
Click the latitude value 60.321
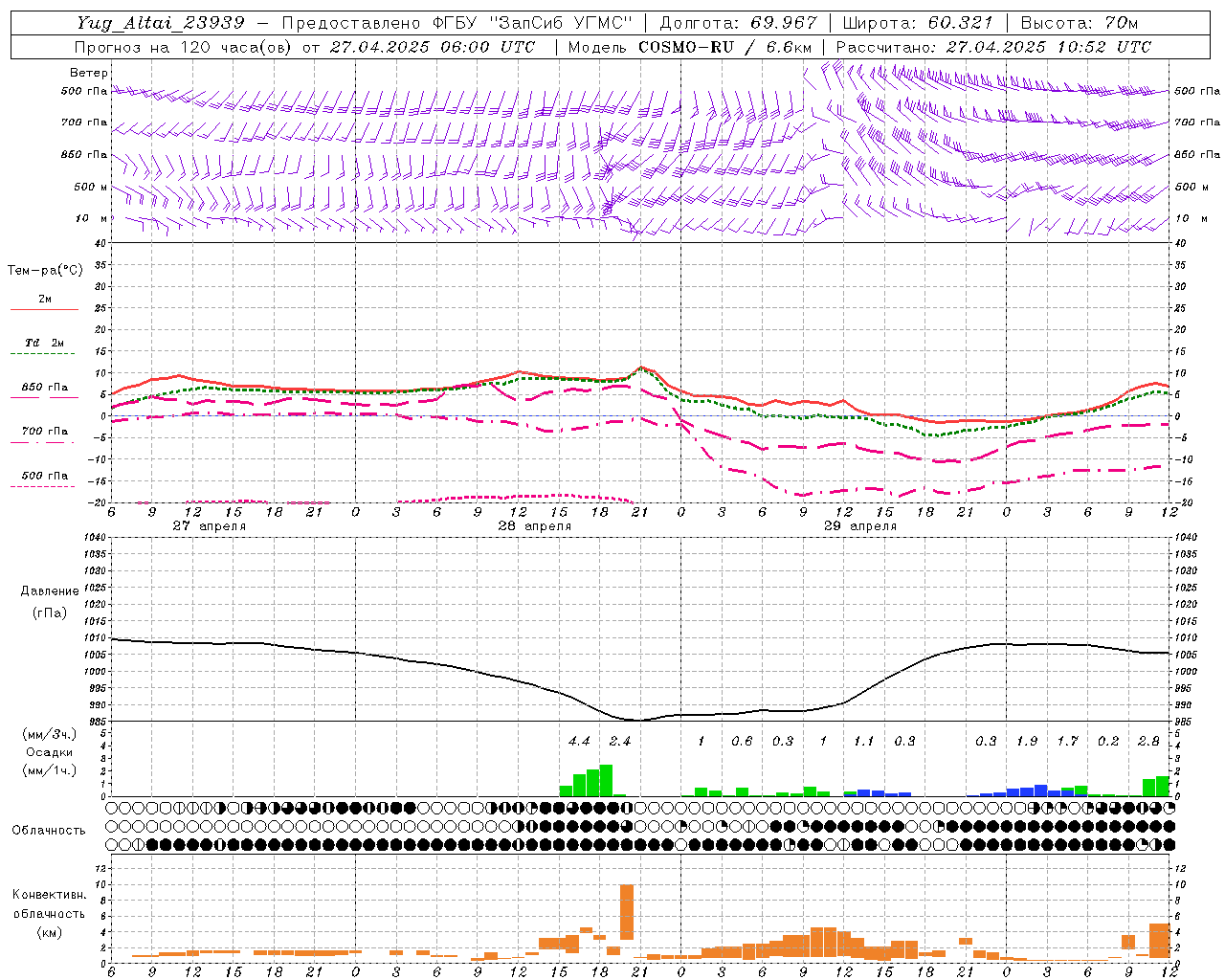click(960, 22)
